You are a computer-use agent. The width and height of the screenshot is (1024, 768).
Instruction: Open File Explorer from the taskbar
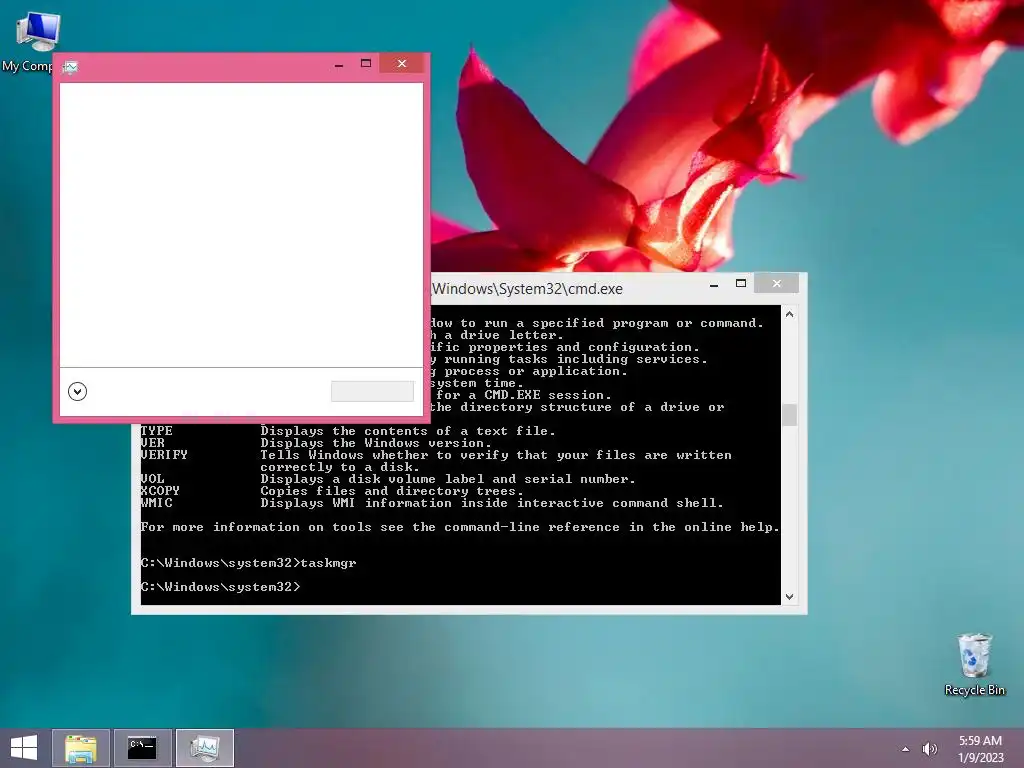pyautogui.click(x=81, y=748)
